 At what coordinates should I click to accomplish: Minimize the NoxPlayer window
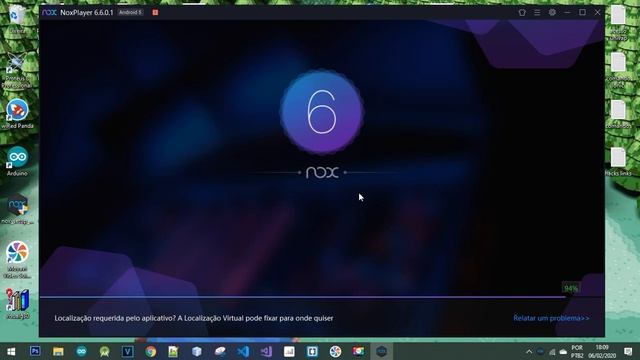[x=567, y=13]
